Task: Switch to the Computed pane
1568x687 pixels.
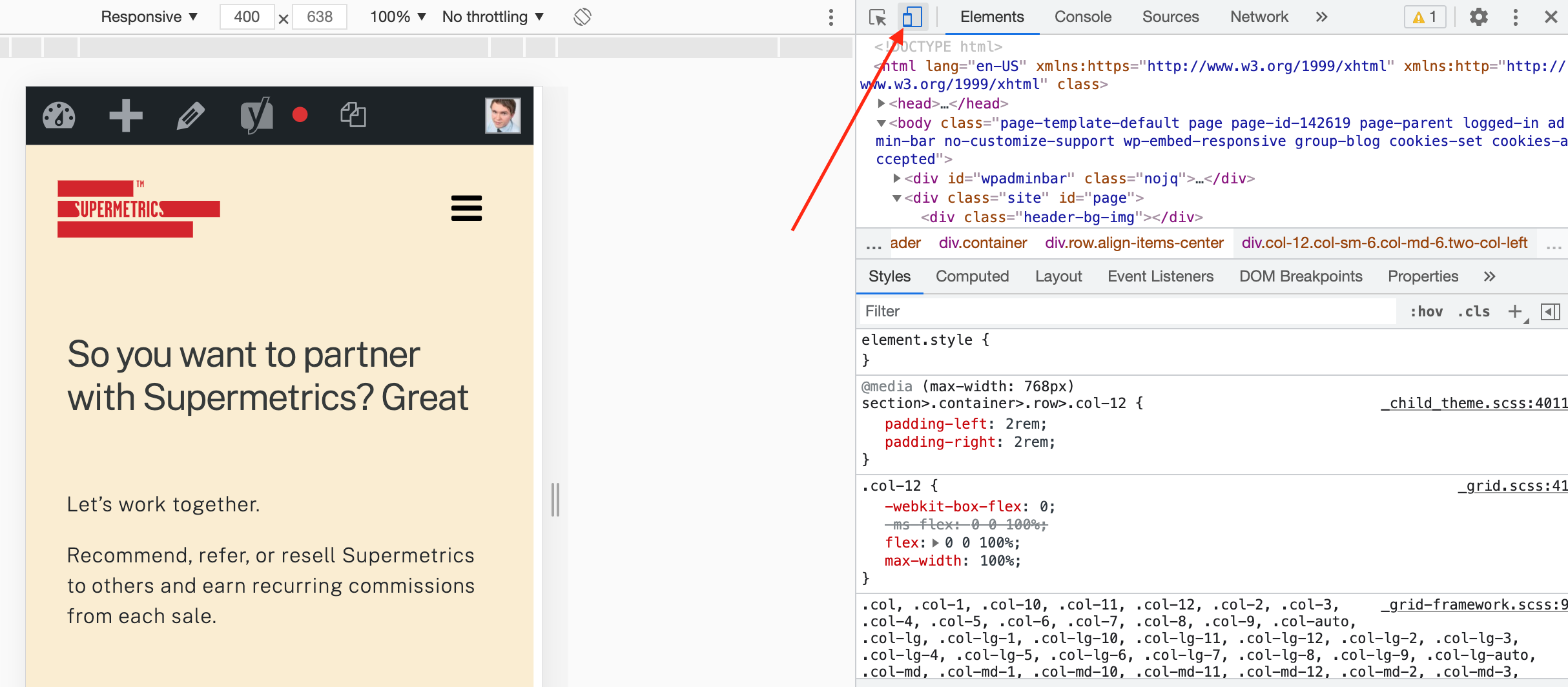Action: (972, 276)
